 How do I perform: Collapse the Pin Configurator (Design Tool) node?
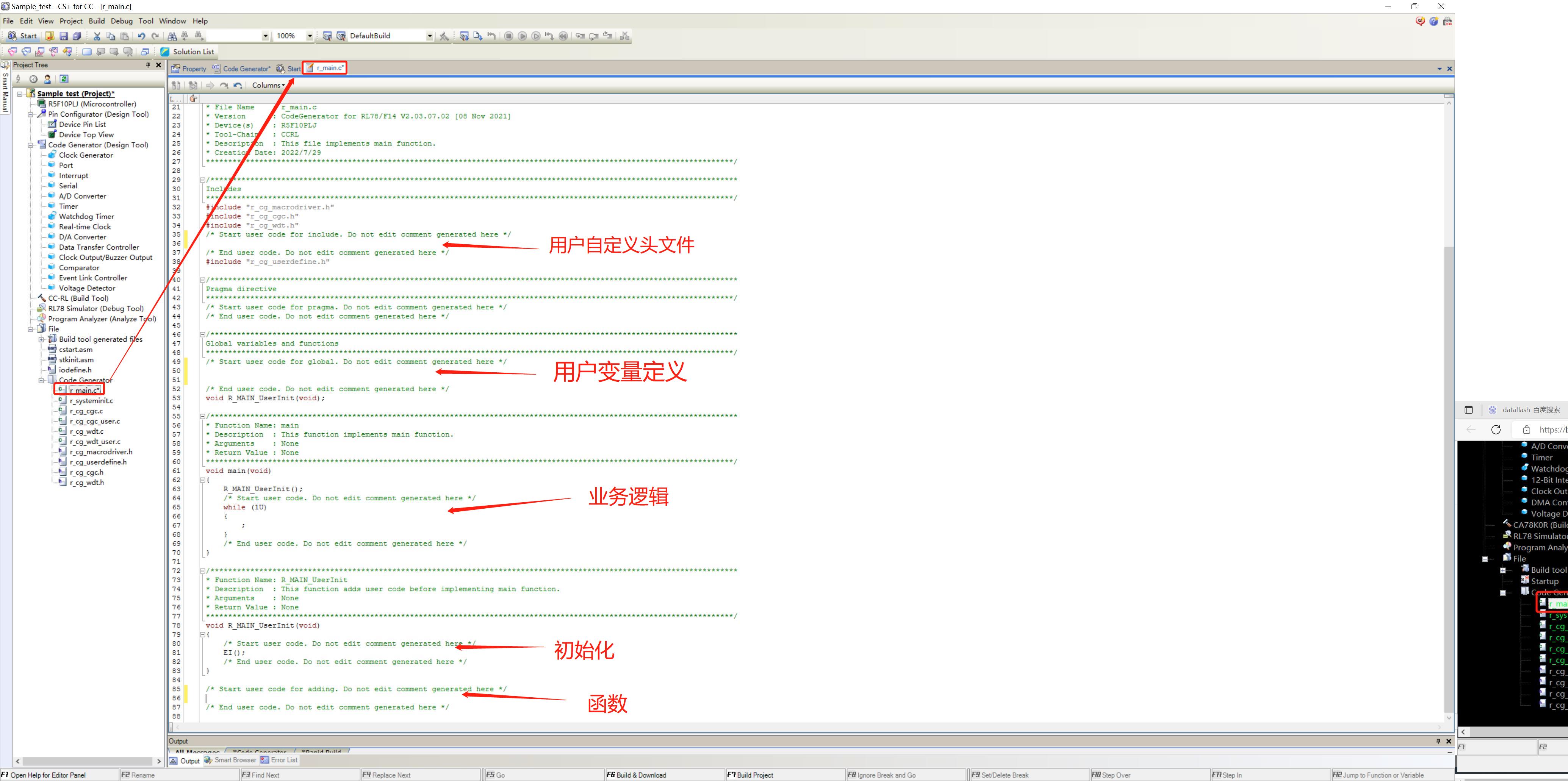tap(30, 114)
